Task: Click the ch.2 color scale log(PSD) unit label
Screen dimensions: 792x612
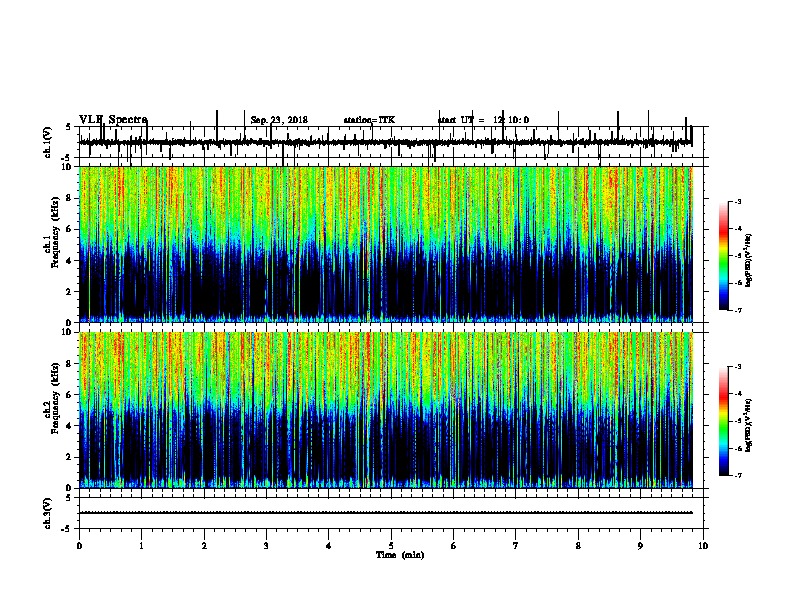Action: 748,425
